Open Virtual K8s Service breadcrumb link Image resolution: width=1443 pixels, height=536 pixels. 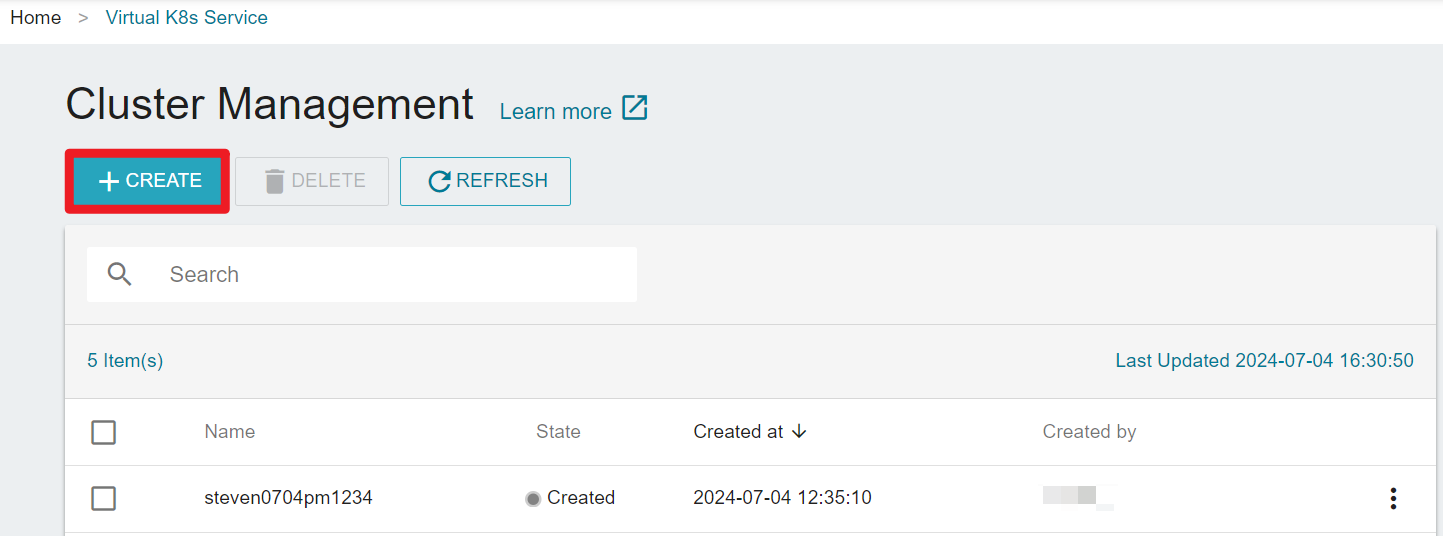point(187,18)
